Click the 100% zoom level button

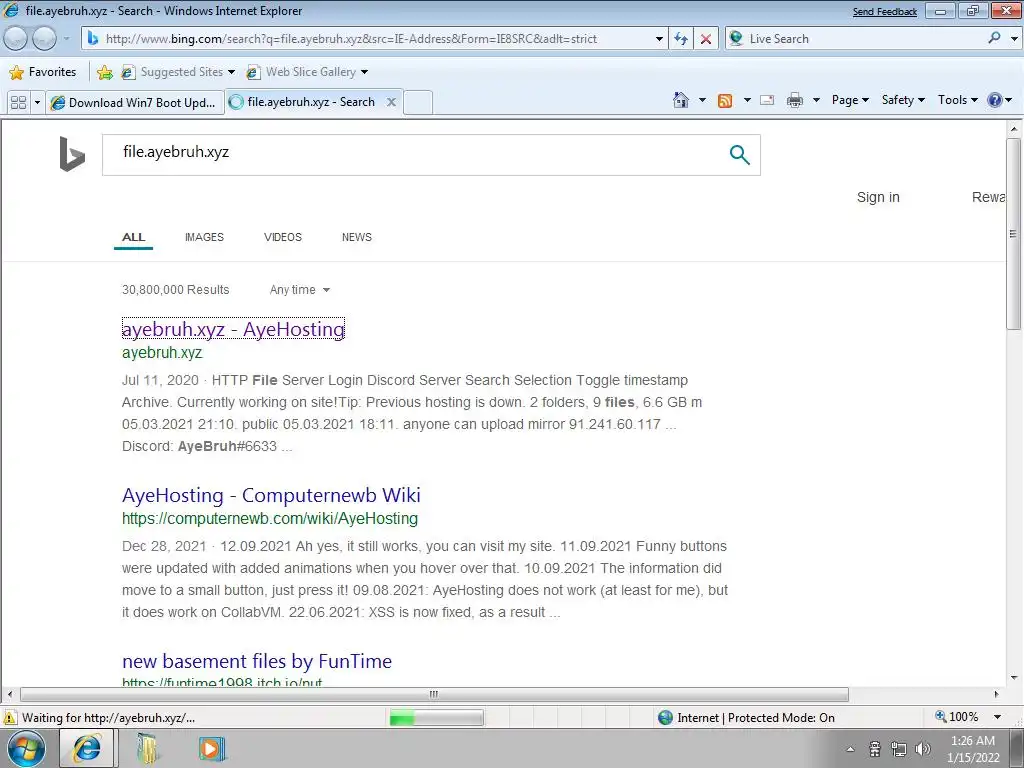(x=957, y=717)
